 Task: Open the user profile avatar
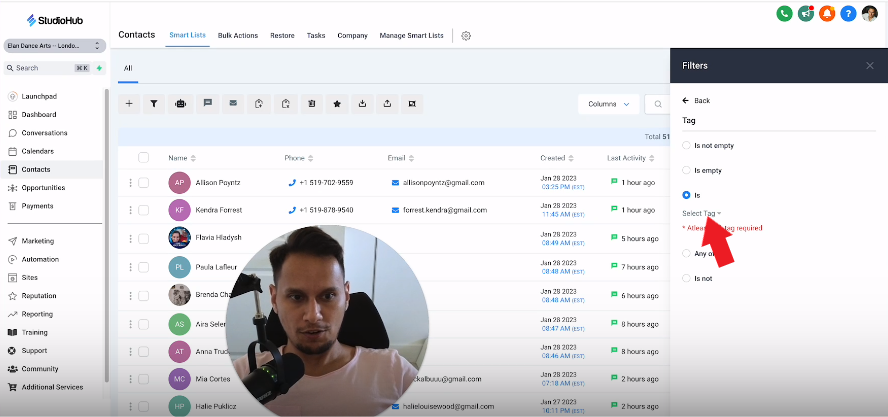click(869, 14)
